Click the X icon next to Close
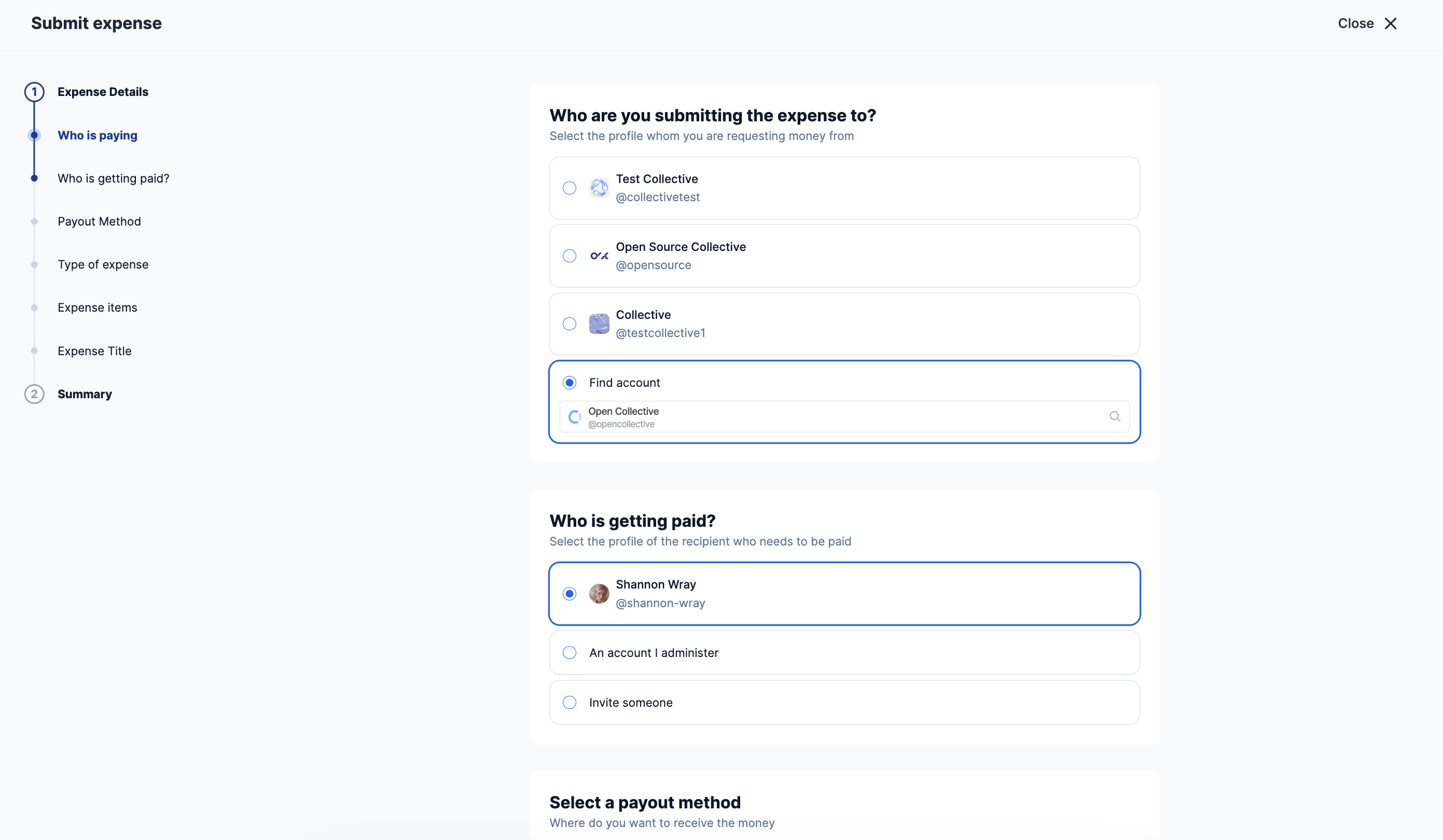1443x840 pixels. pos(1390,23)
